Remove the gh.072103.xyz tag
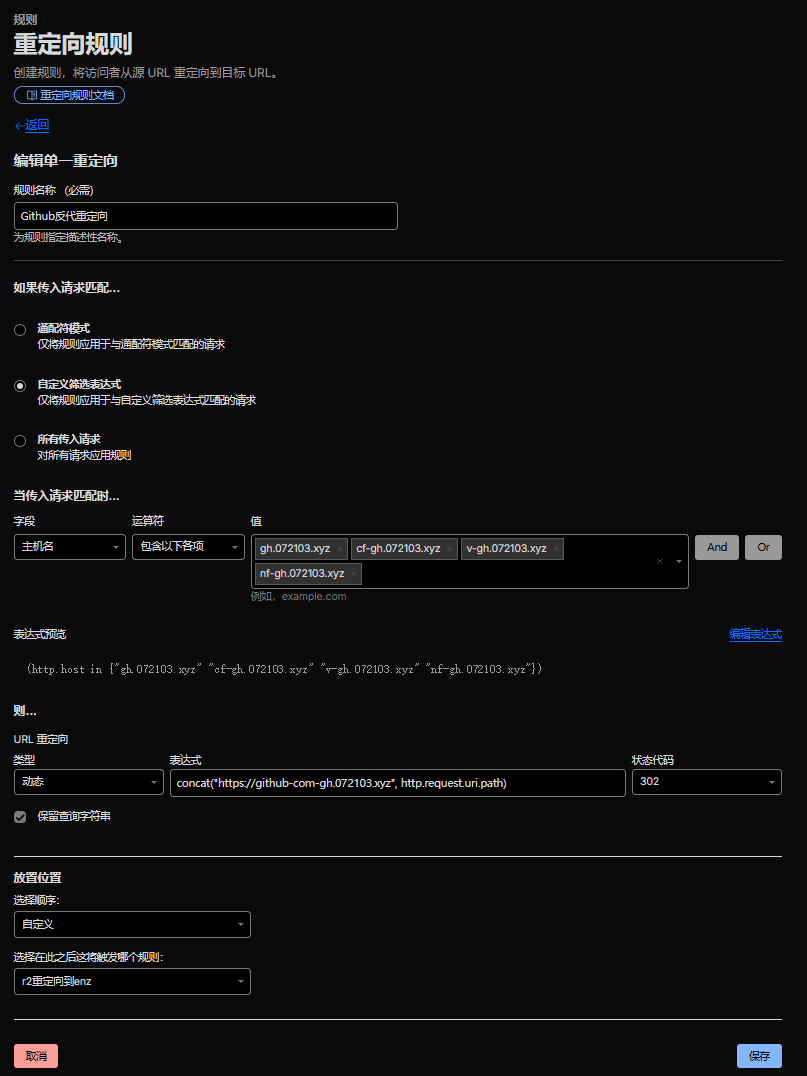Image resolution: width=807 pixels, height=1076 pixels. pyautogui.click(x=340, y=549)
